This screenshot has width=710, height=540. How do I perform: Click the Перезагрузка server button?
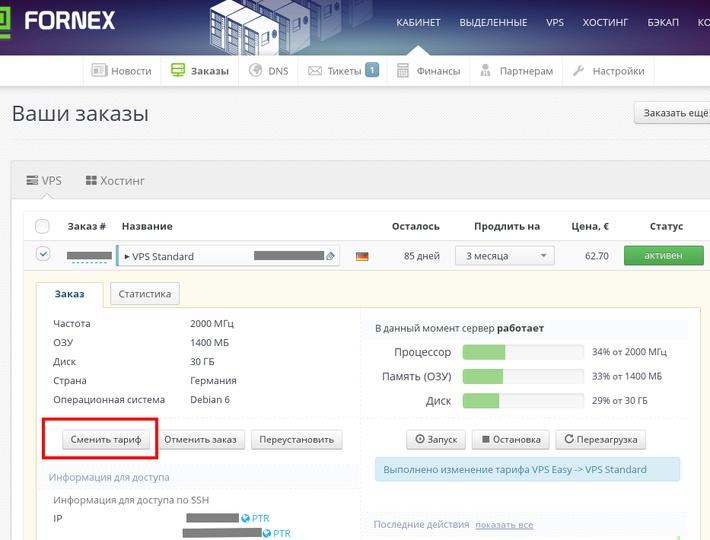[601, 440]
